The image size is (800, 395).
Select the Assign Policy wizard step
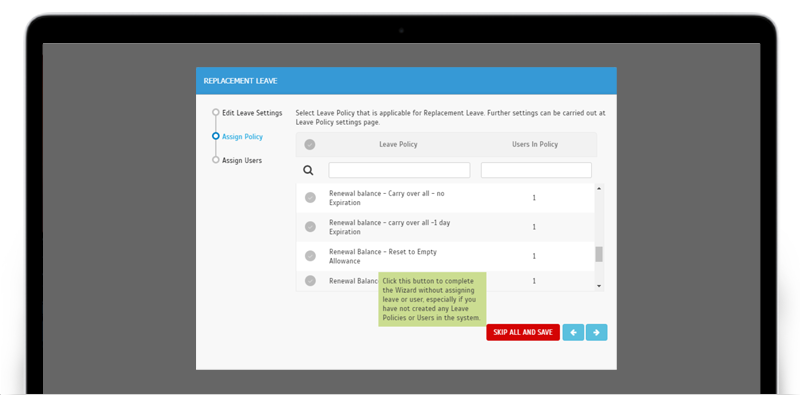click(242, 137)
